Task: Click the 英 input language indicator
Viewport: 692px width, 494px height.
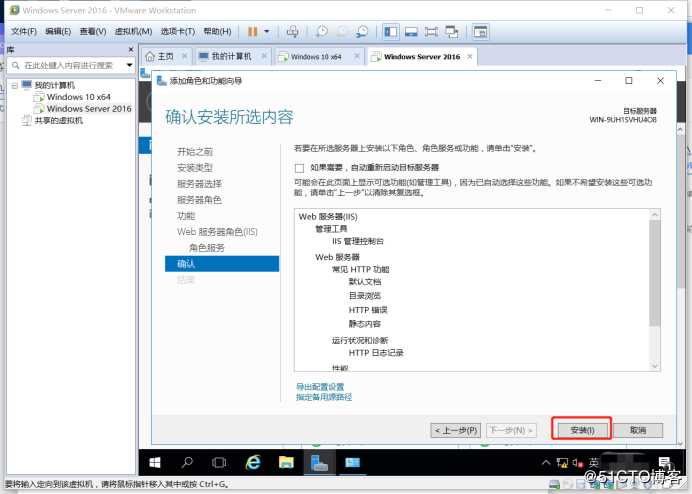Action: [x=594, y=462]
